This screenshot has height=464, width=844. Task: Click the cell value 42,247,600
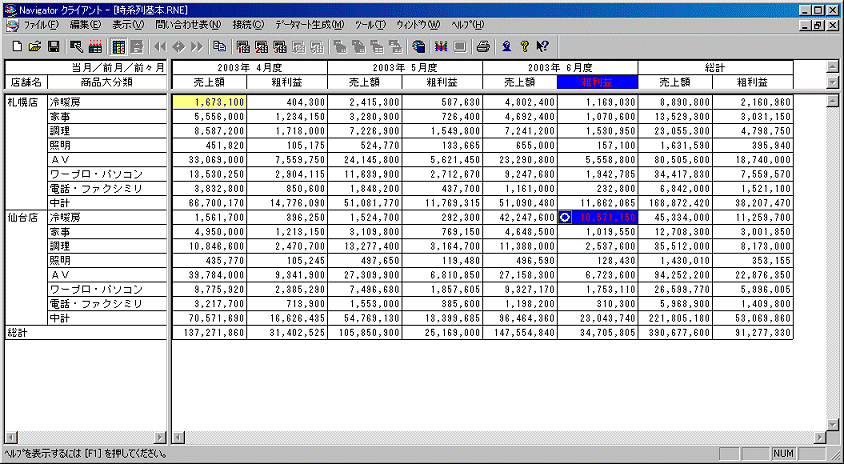(x=520, y=217)
